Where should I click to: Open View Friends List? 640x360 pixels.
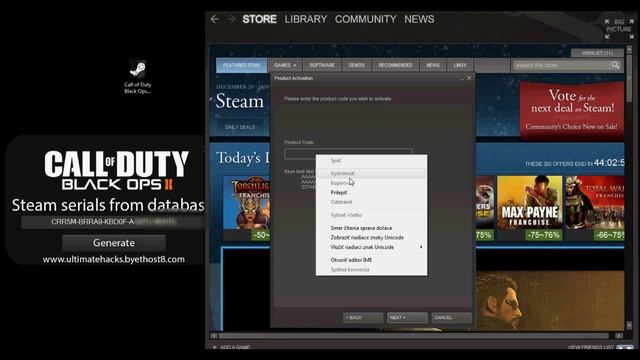pos(590,347)
